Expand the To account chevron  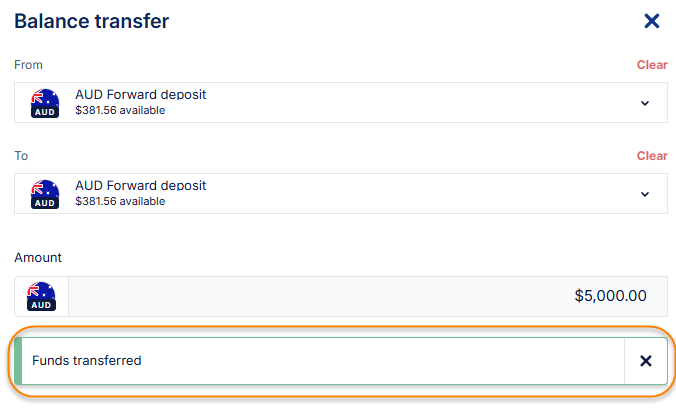pos(645,194)
